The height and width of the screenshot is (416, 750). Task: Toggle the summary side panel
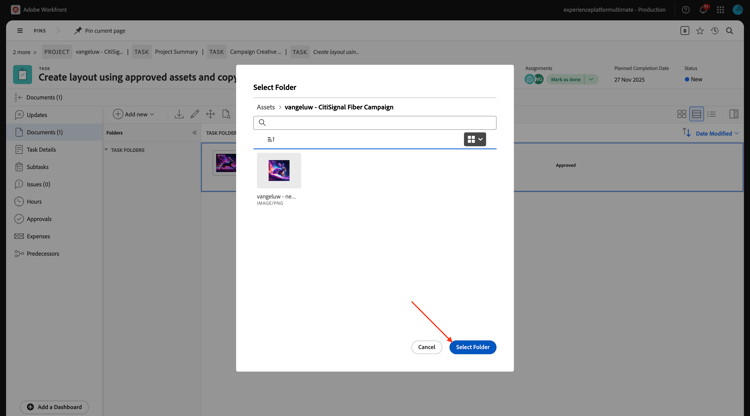(734, 114)
